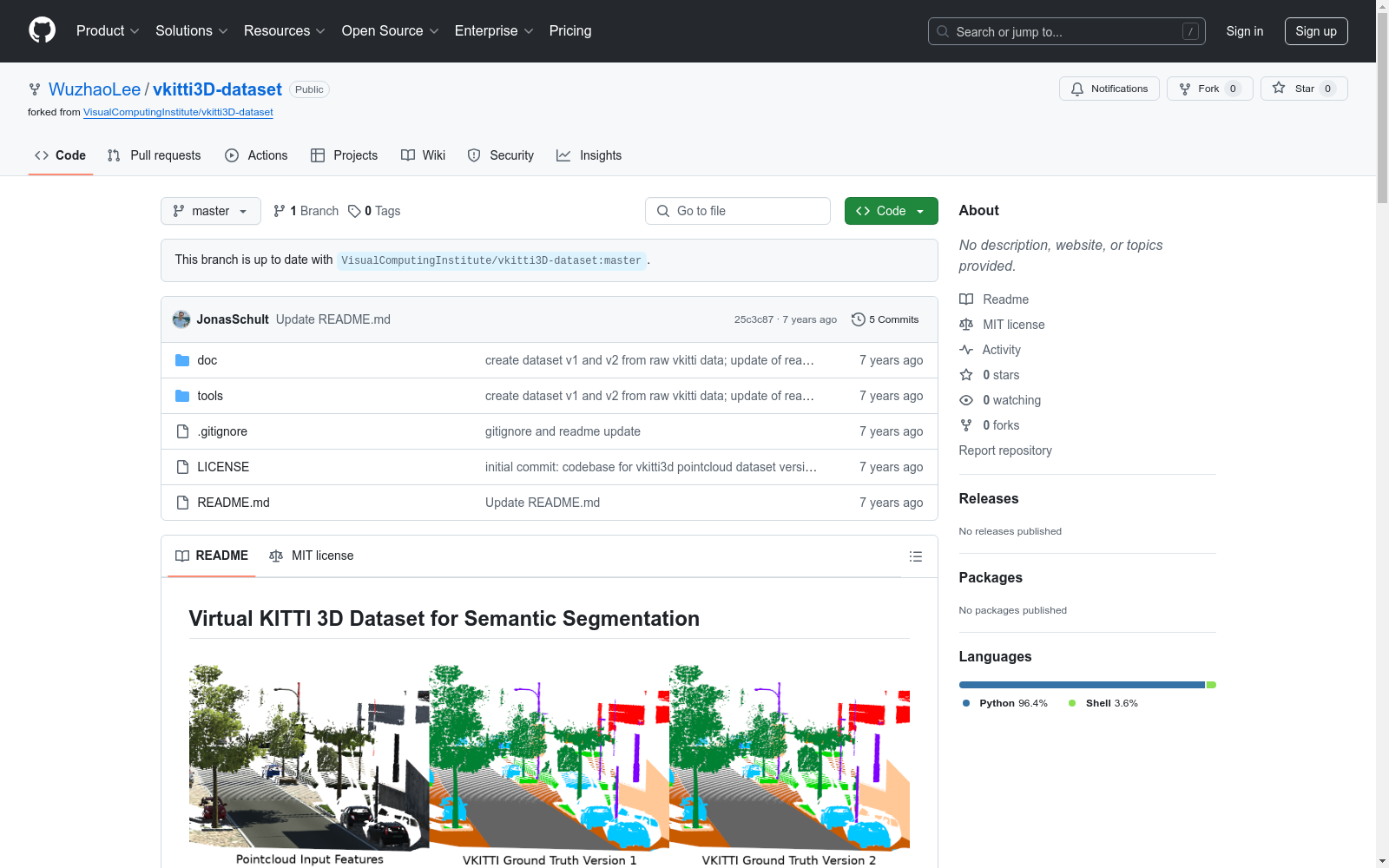Open the forked-from VisualComputingInstitute link
Image resolution: width=1389 pixels, height=868 pixels.
coord(178,112)
